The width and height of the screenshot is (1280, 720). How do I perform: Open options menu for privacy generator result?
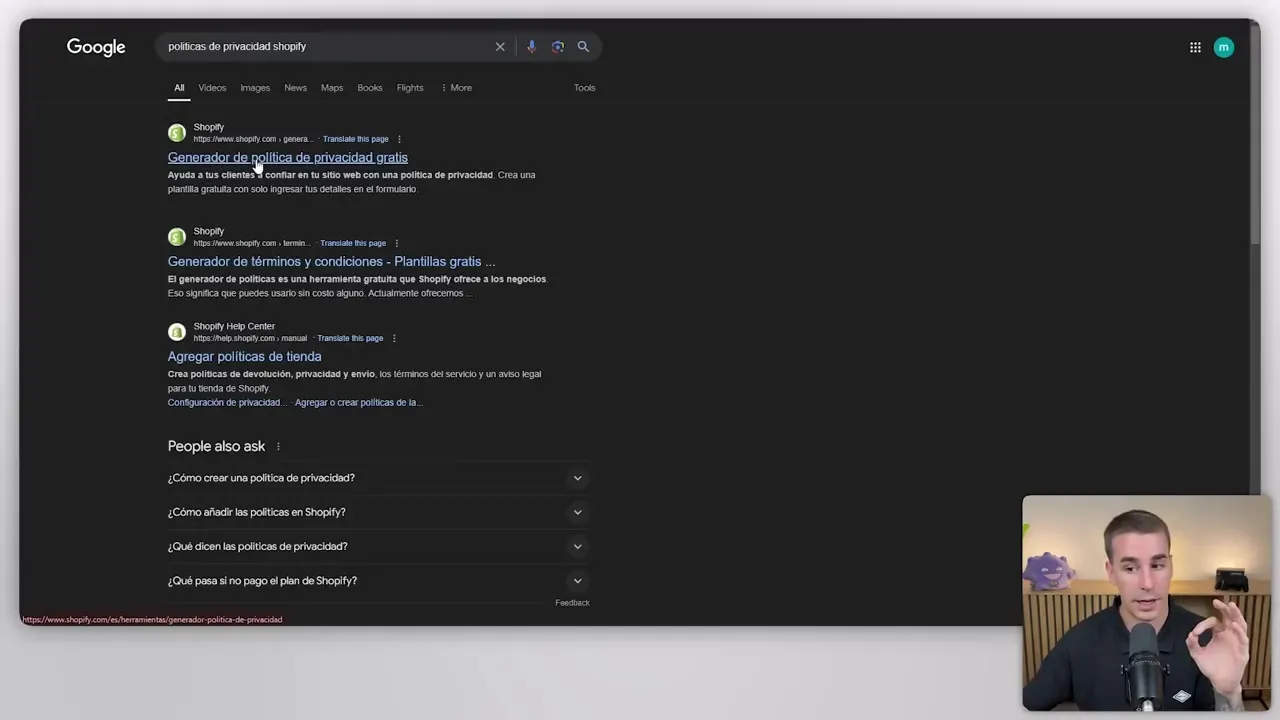click(x=399, y=139)
